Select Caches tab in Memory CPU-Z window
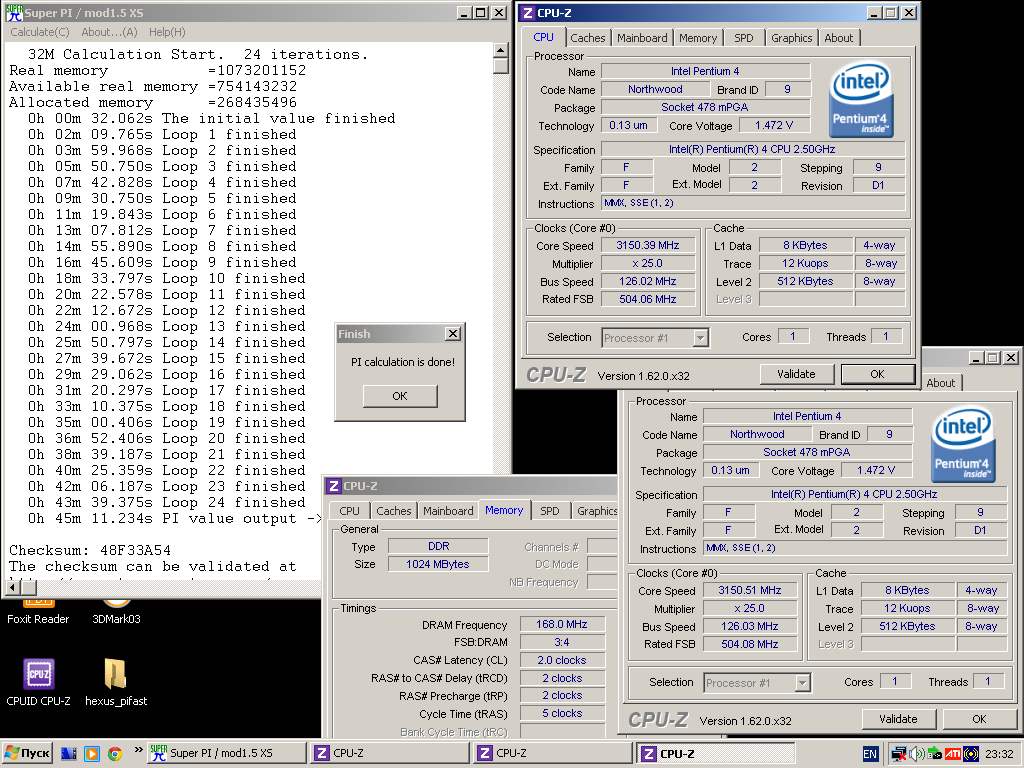1024x768 pixels. pos(394,511)
